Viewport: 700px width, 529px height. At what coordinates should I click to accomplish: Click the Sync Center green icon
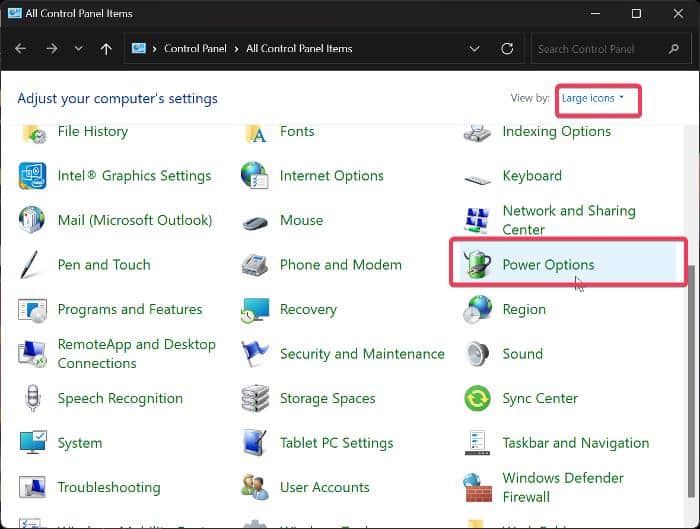[477, 398]
